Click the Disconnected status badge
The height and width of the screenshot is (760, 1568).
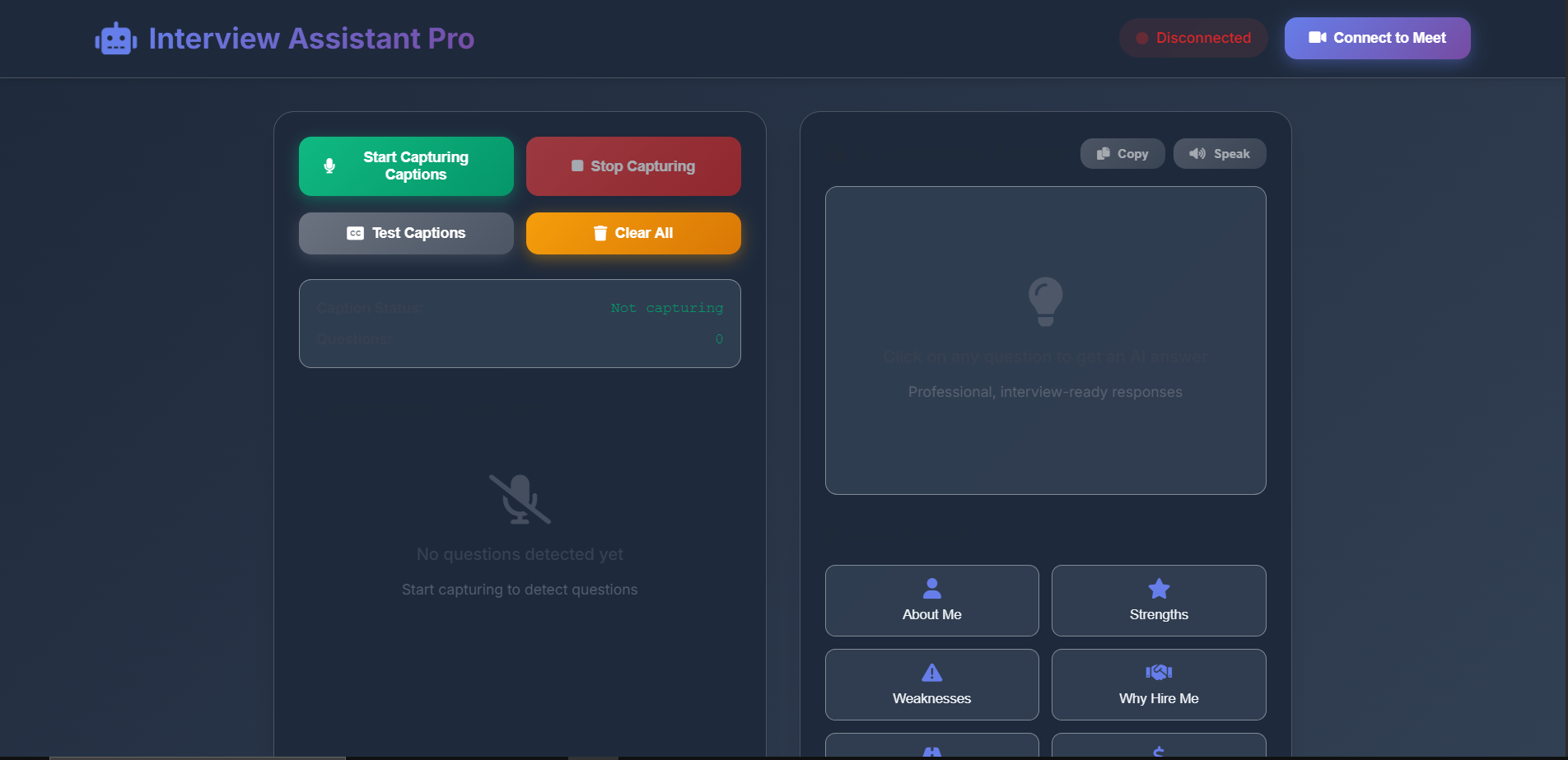[1192, 38]
